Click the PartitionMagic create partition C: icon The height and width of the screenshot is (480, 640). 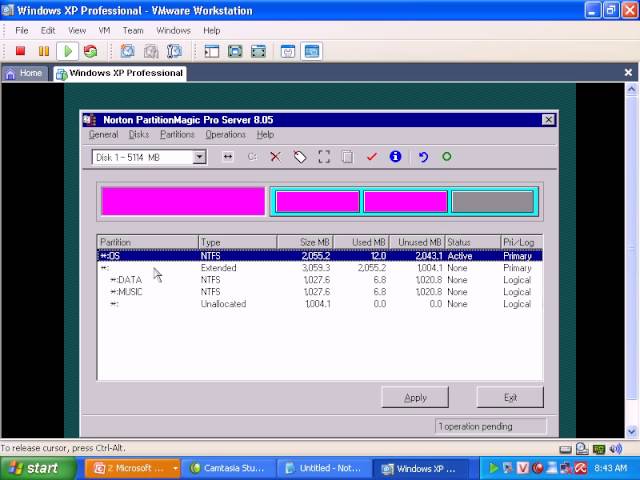[252, 157]
